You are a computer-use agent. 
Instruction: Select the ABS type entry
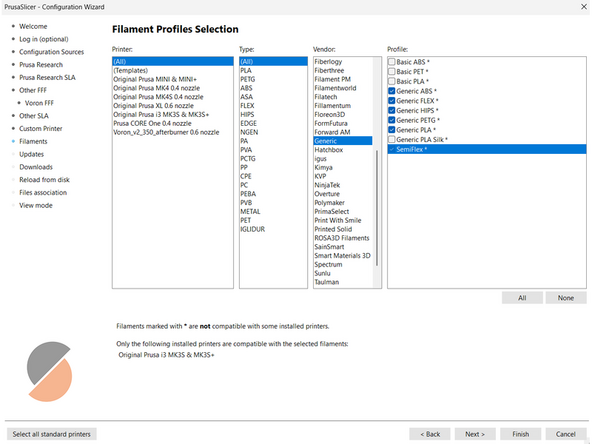(x=273, y=88)
